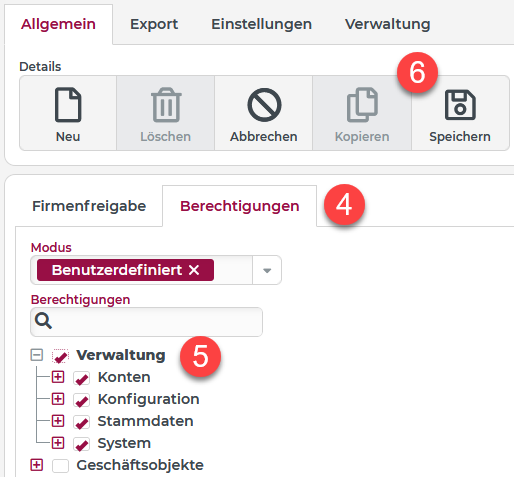Check the Geschäftsobjekte checkbox
Viewport: 514px width, 477px height.
point(60,466)
